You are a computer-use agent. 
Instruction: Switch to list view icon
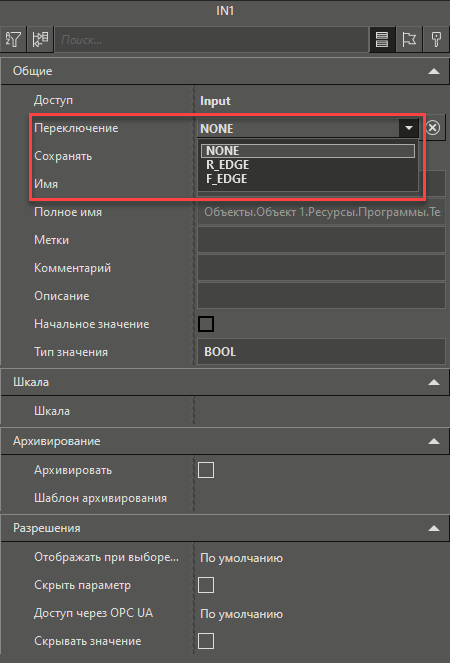[382, 40]
